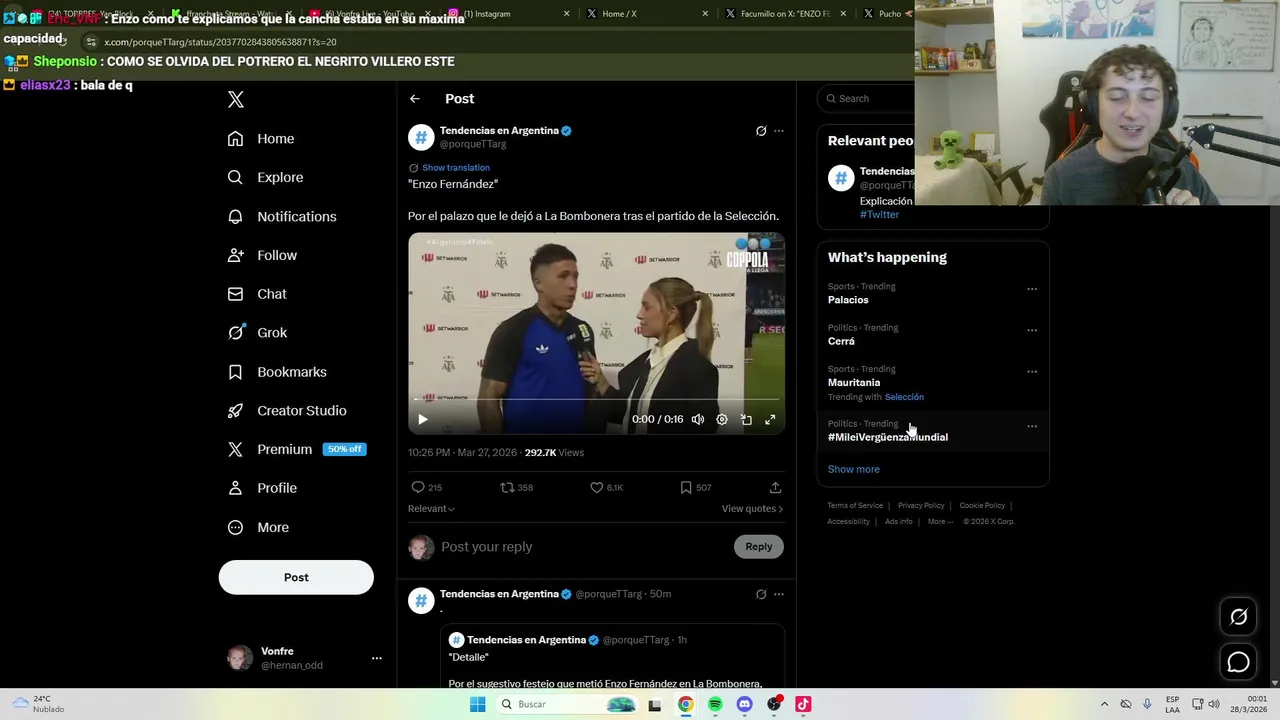Click the Grok icon on the main post header

coord(761,131)
